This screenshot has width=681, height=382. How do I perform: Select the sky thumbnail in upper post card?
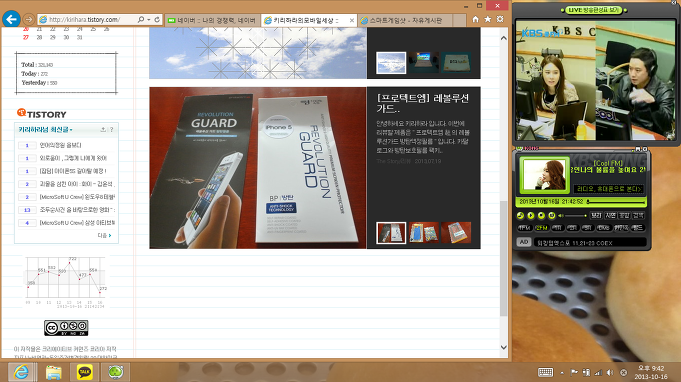pos(391,63)
